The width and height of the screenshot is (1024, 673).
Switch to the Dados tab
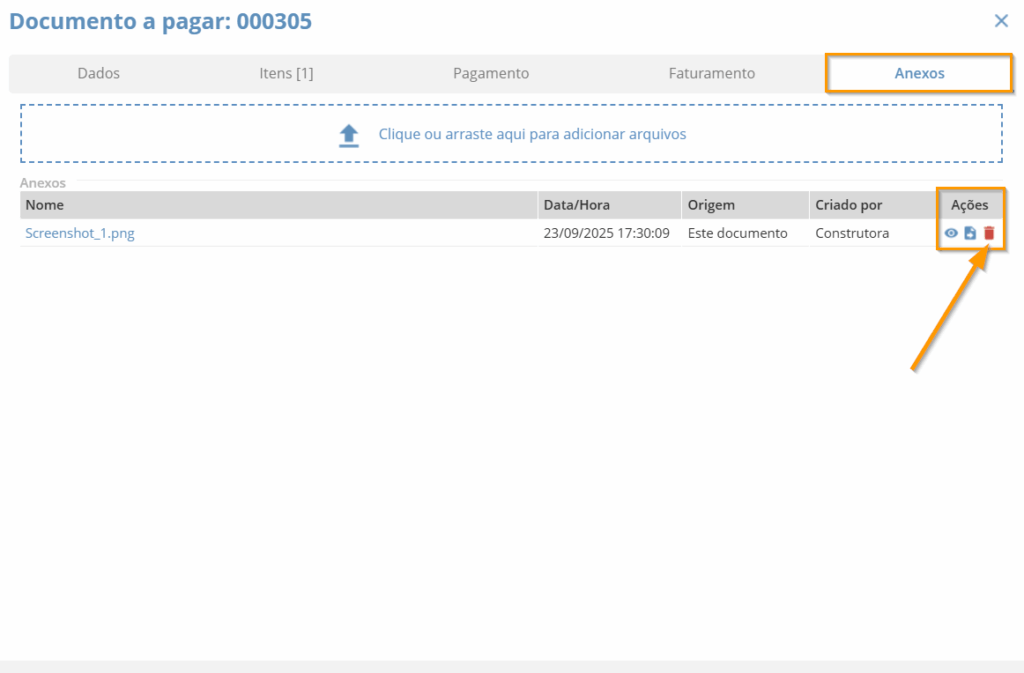(98, 73)
